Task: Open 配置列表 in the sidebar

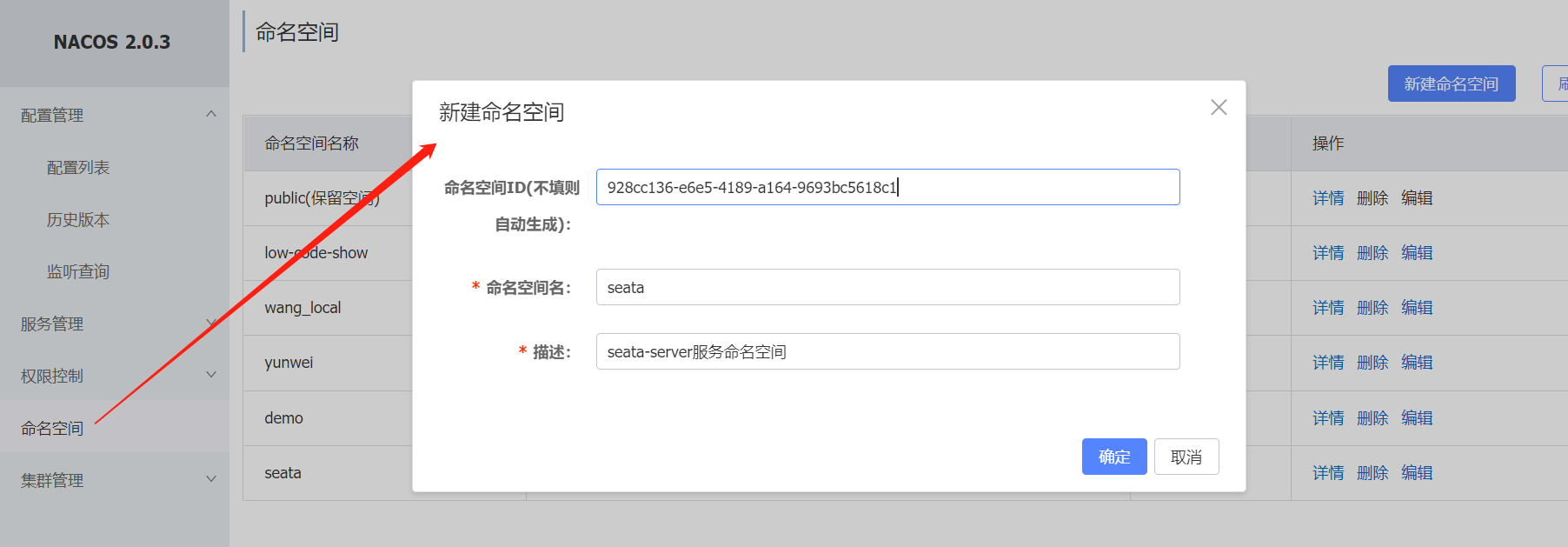Action: (x=78, y=167)
